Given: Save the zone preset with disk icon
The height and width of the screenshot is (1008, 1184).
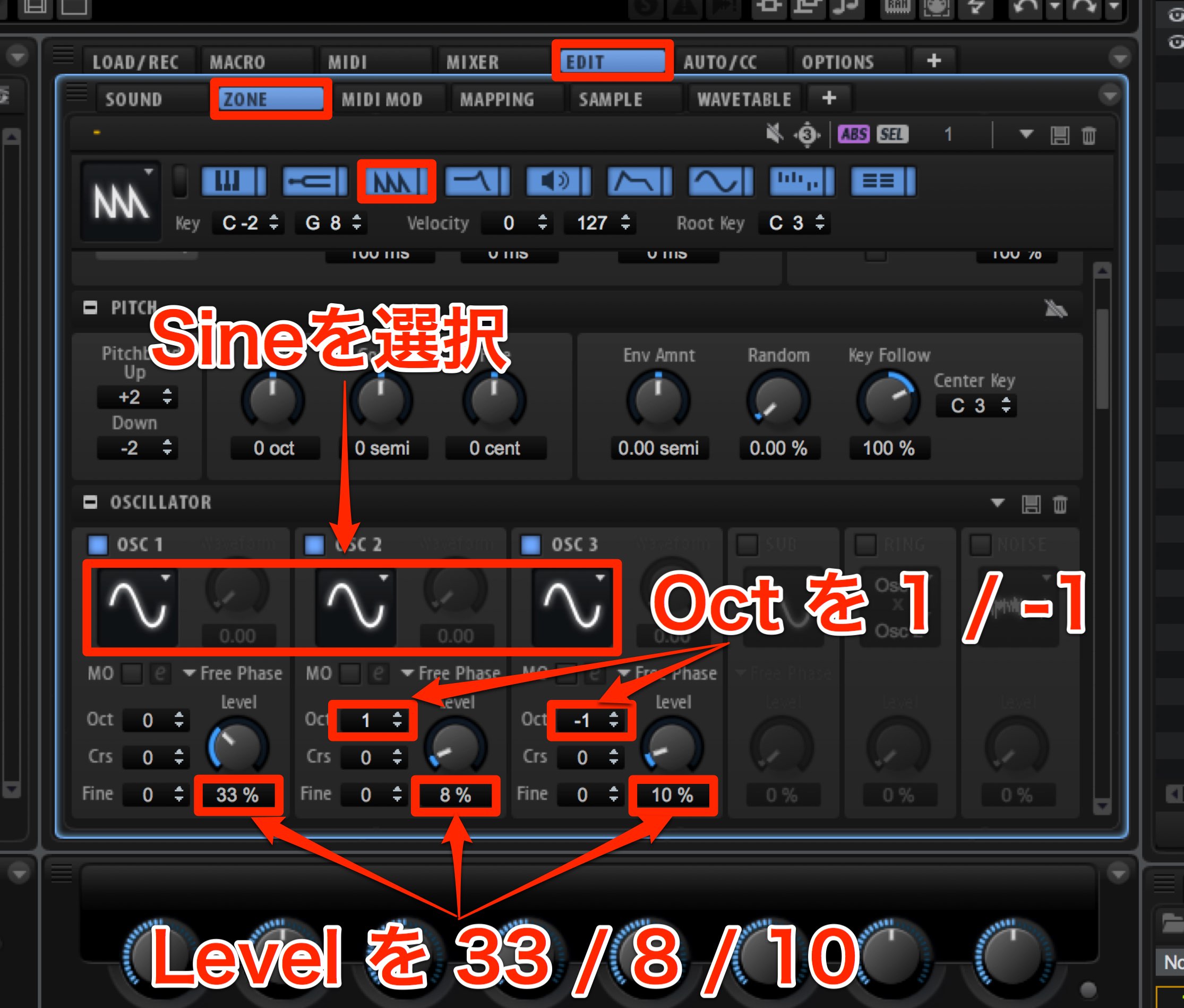Looking at the screenshot, I should 1059,135.
